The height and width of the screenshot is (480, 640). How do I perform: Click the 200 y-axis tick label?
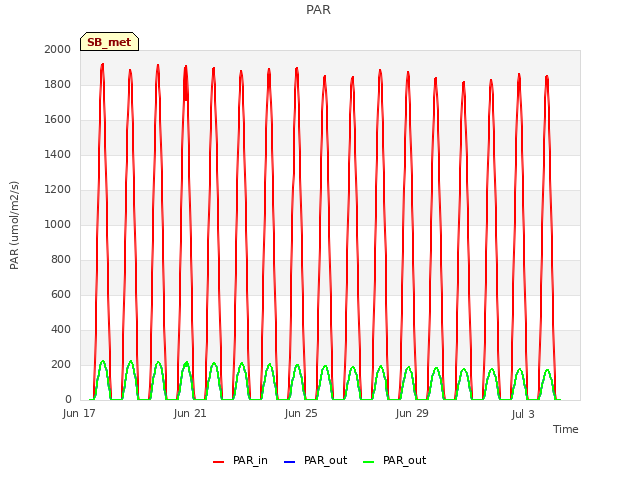(61, 365)
